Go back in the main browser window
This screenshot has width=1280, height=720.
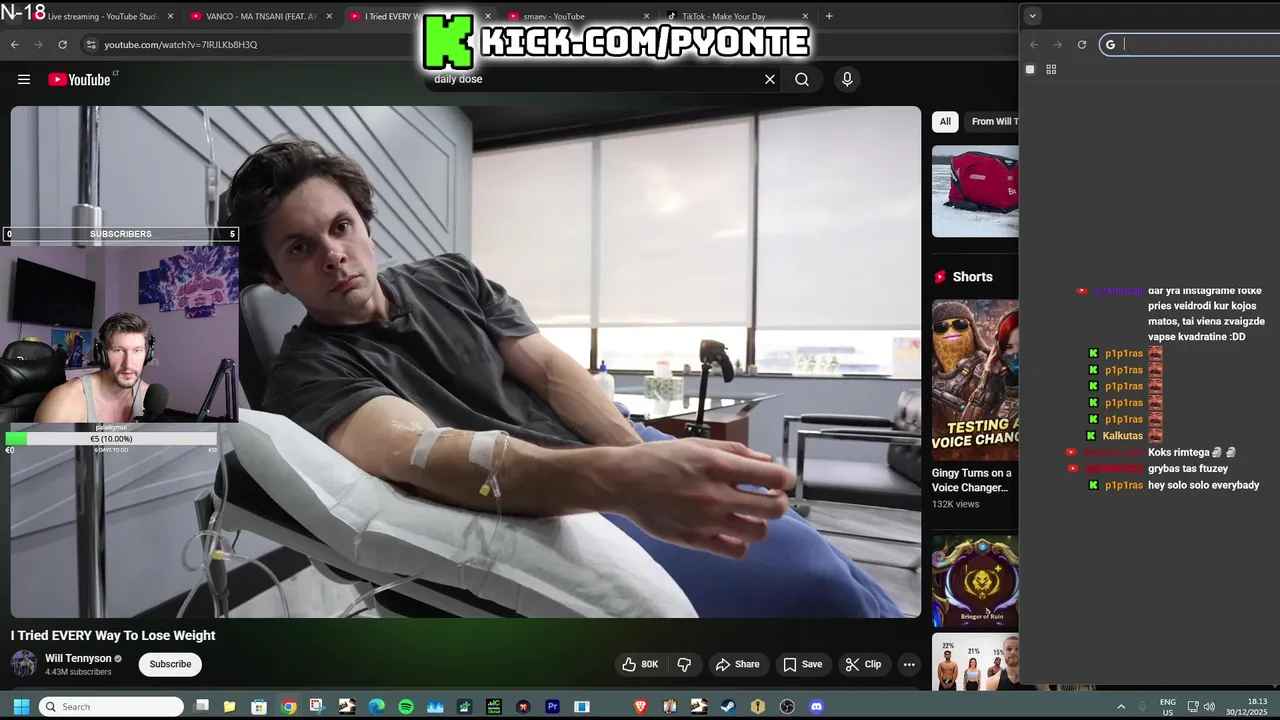coord(14,45)
